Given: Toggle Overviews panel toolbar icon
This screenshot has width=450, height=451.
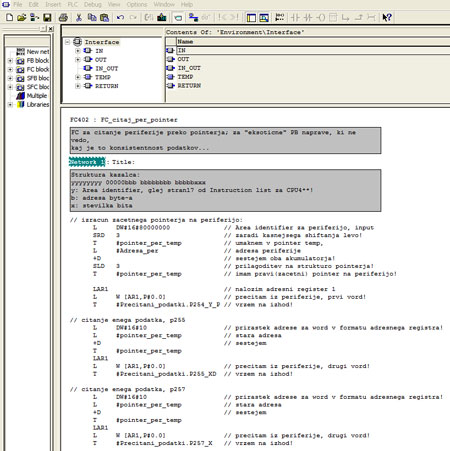Looking at the screenshot, I should (x=251, y=17).
